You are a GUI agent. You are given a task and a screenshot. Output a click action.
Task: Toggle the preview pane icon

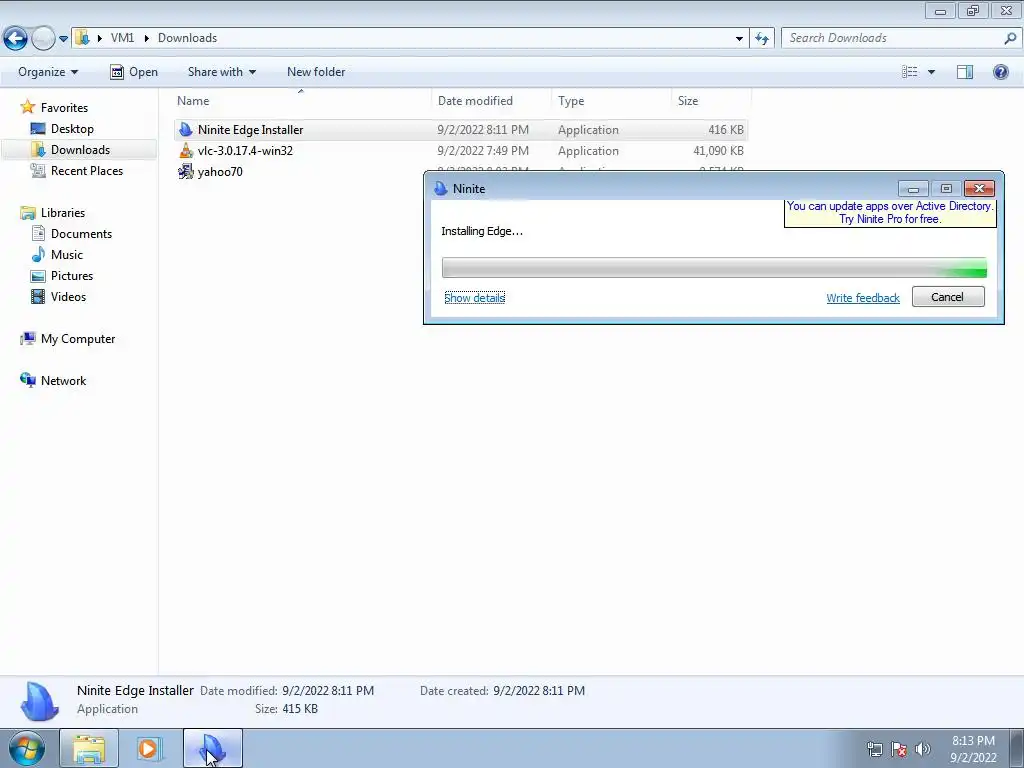[965, 72]
